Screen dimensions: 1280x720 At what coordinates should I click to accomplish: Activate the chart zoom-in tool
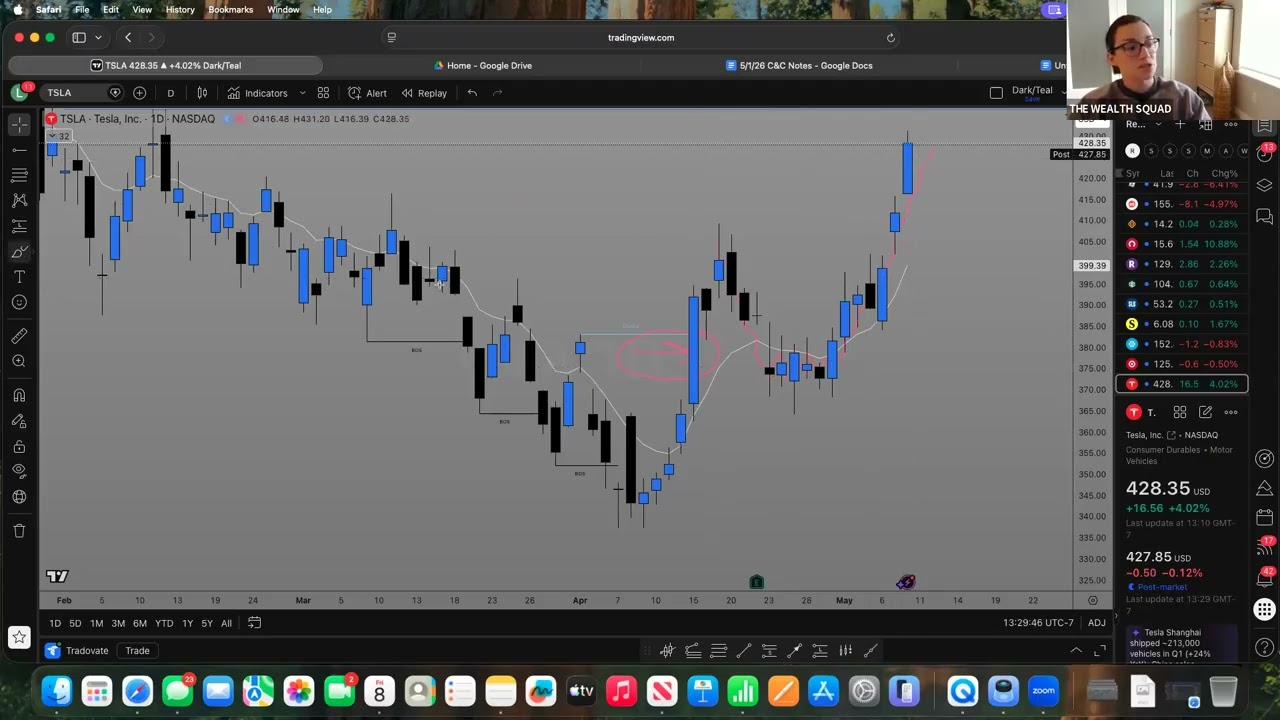coord(19,361)
